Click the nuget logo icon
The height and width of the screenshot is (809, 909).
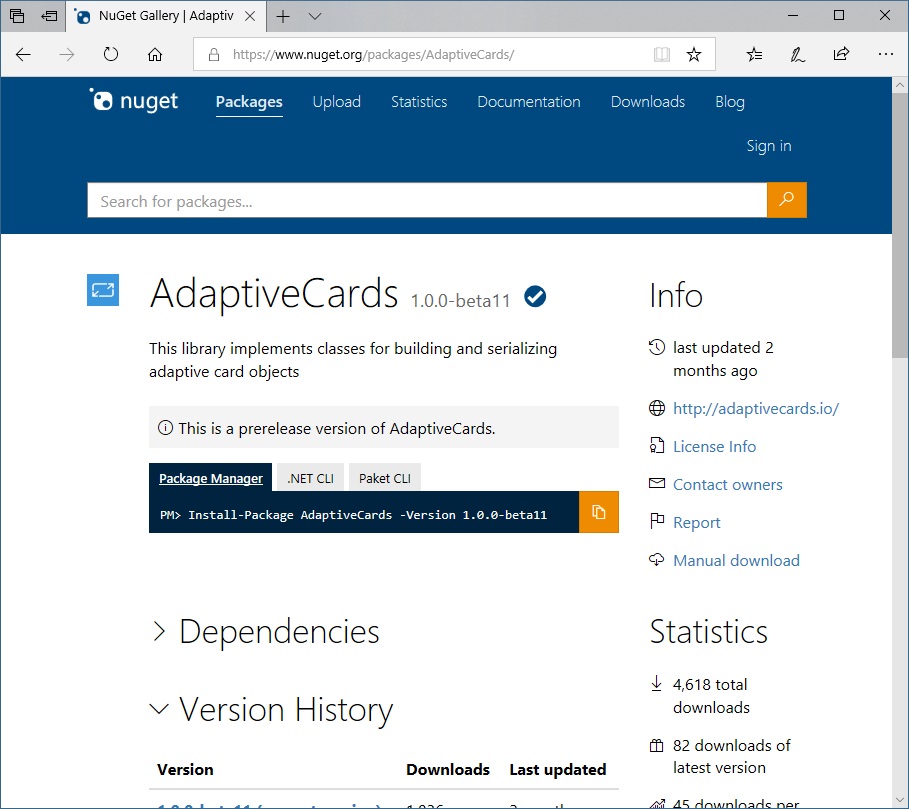tap(103, 100)
